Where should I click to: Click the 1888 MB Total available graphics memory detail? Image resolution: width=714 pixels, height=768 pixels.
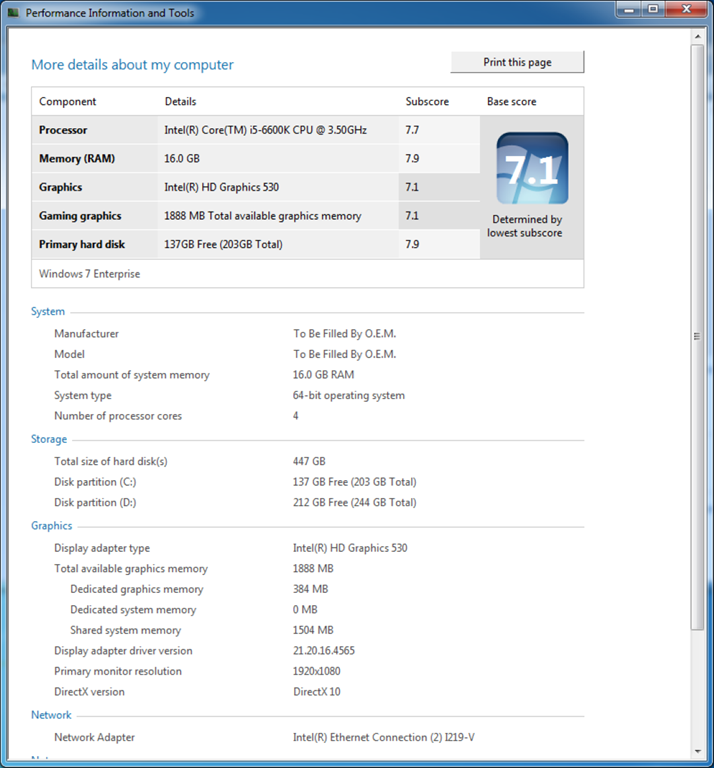pos(262,216)
